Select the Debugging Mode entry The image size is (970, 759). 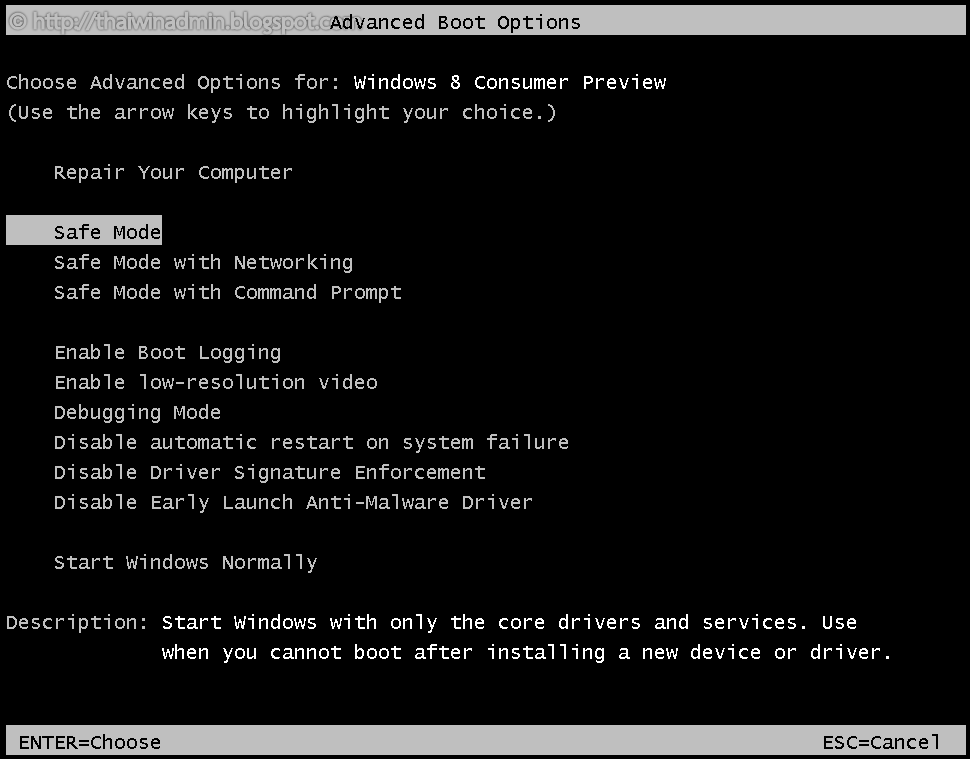click(x=137, y=412)
